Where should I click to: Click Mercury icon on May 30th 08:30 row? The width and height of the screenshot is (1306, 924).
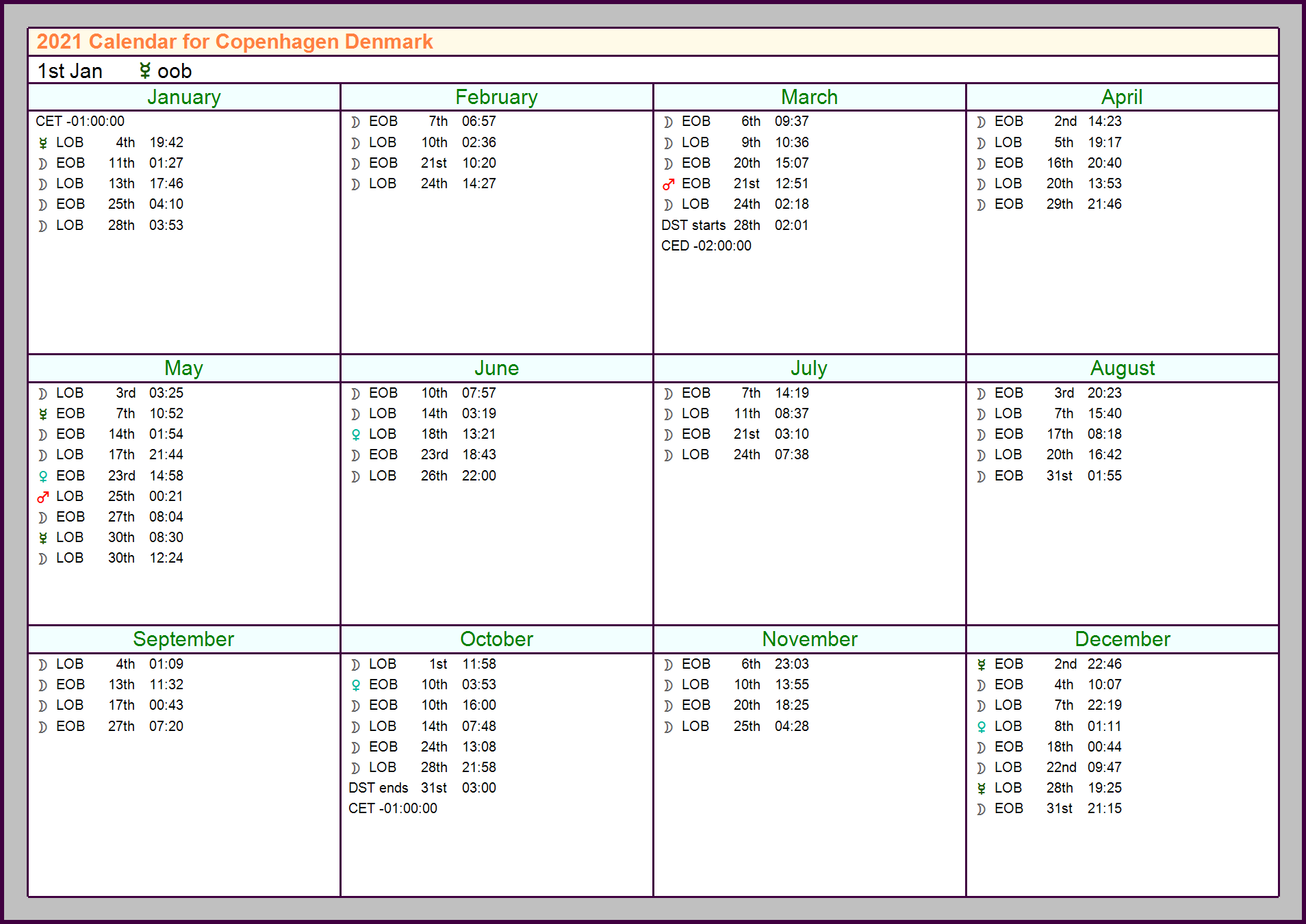point(43,538)
